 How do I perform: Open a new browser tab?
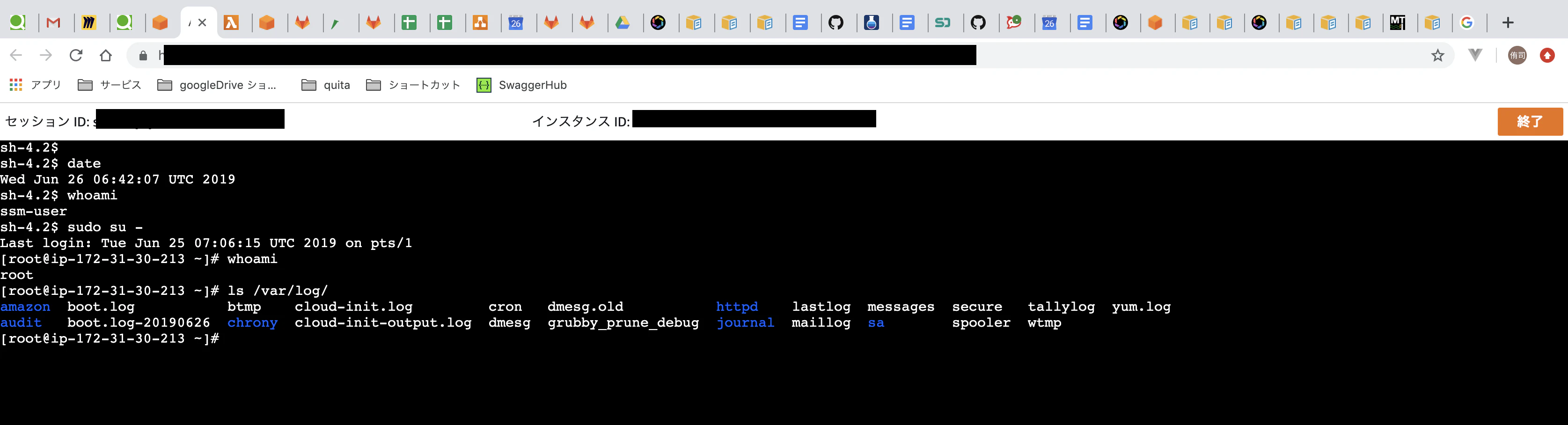[x=1508, y=23]
